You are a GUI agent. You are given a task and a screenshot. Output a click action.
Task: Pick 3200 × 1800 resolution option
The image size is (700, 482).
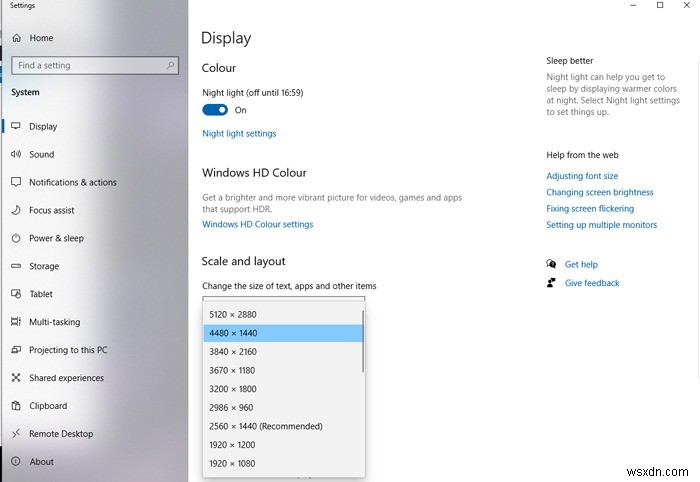pyautogui.click(x=283, y=389)
